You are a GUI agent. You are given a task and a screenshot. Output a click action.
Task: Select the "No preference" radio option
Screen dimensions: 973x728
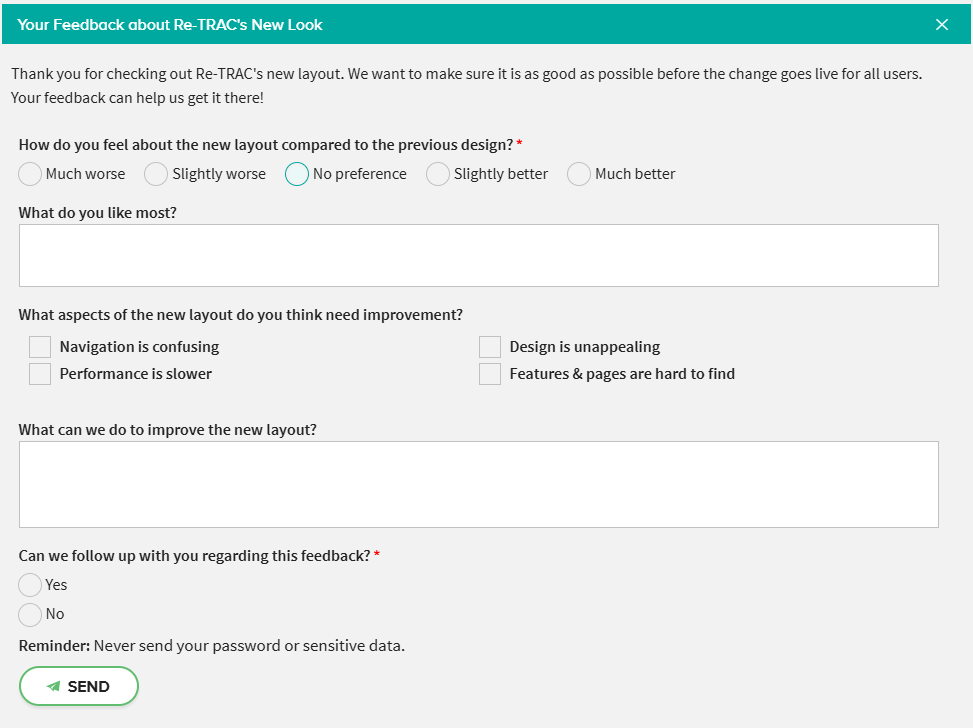(297, 174)
